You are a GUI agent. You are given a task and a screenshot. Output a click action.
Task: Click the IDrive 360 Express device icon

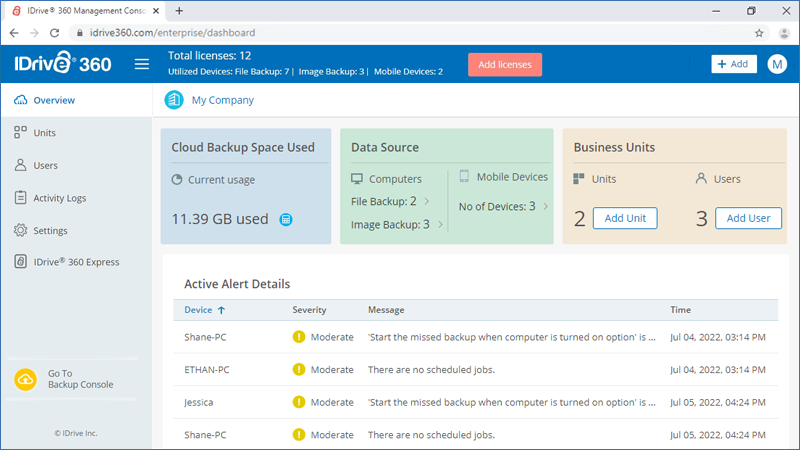pos(20,261)
